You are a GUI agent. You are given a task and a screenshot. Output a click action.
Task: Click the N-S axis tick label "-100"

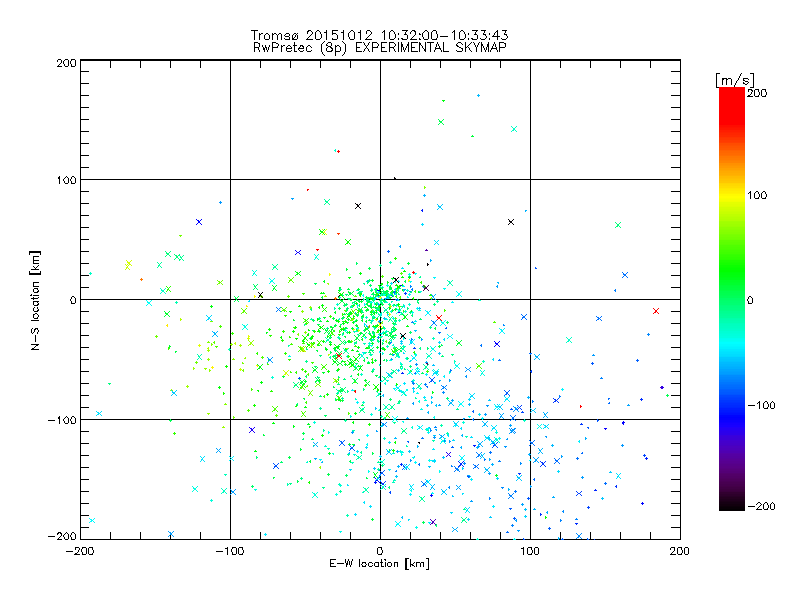click(x=62, y=420)
